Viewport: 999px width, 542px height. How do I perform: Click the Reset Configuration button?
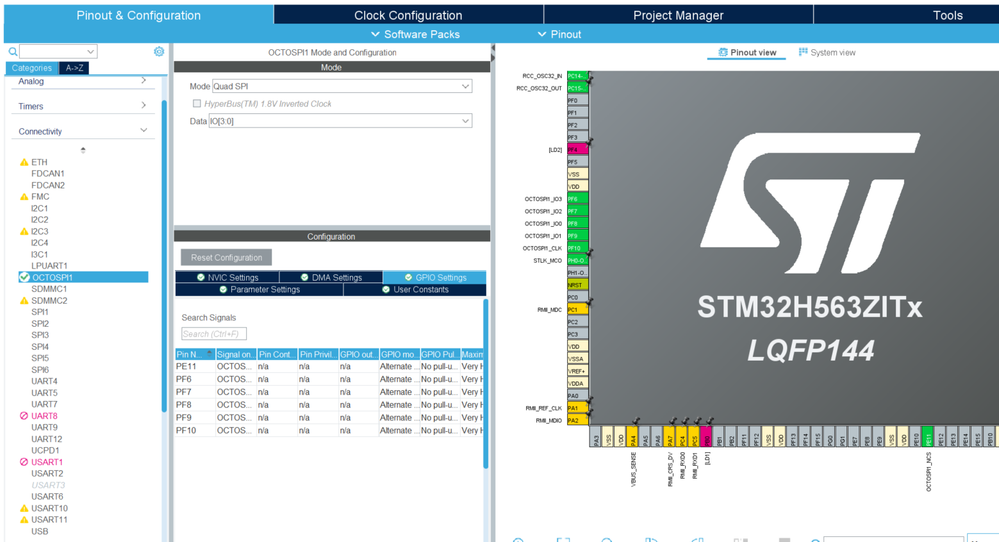pos(226,257)
